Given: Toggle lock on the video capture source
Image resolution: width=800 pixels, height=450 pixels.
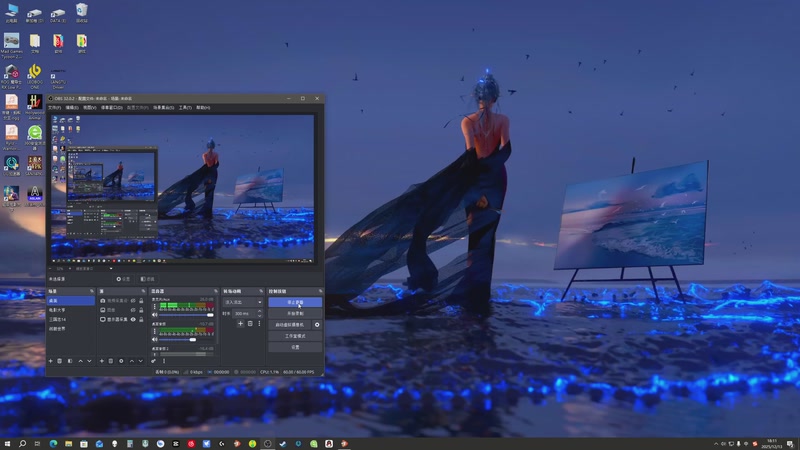Looking at the screenshot, I should pos(141,301).
